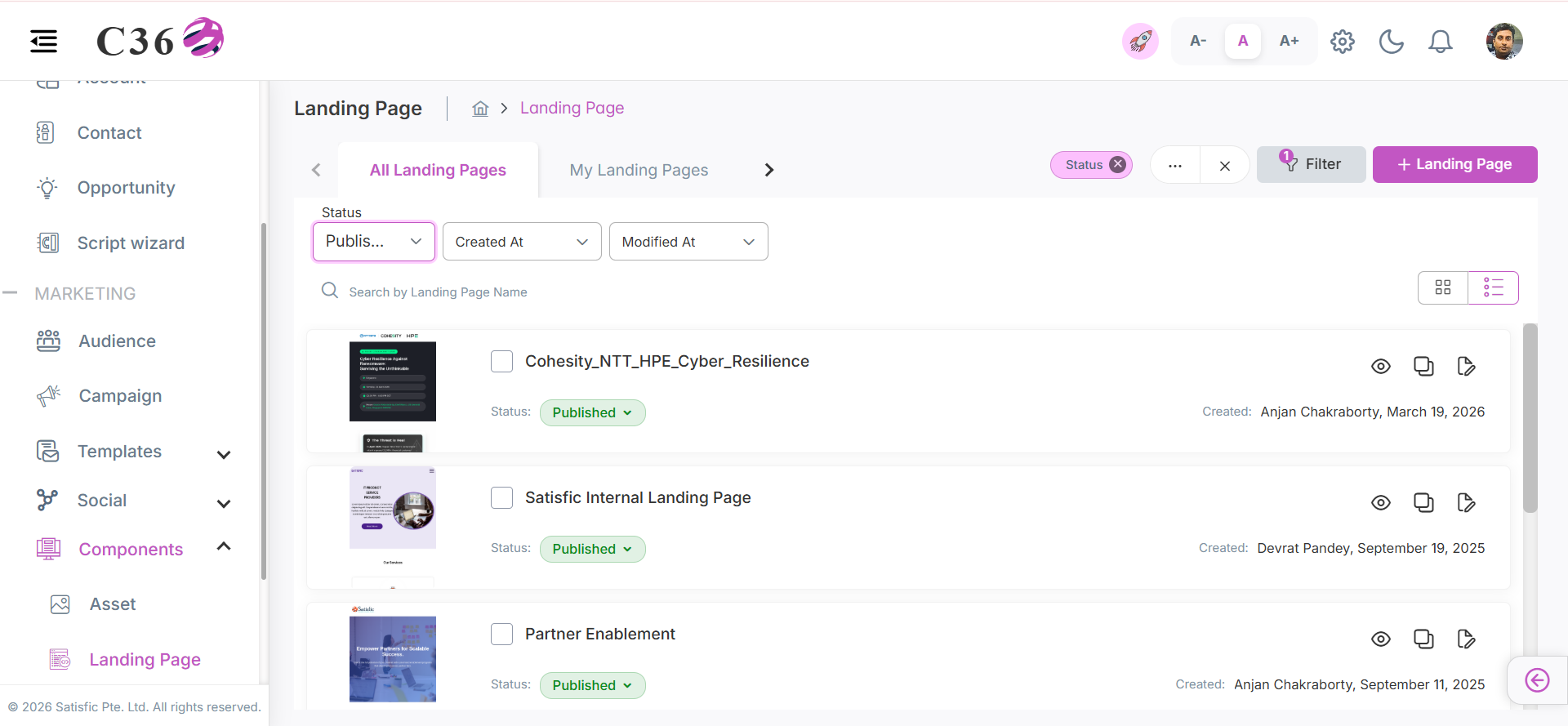Viewport: 1568px width, 726px height.
Task: Open Landing Page in the sidebar
Action: point(145,660)
